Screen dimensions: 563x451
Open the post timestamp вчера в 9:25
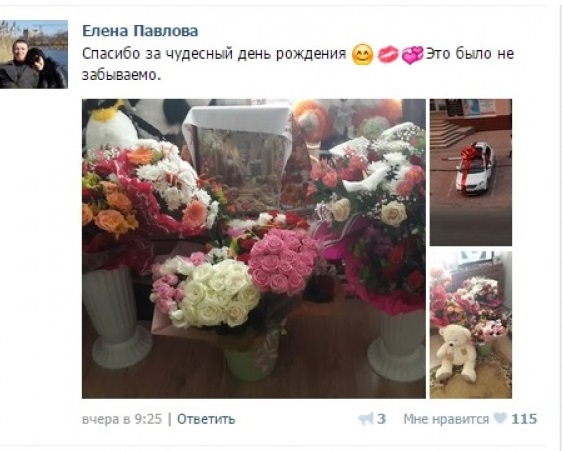pyautogui.click(x=122, y=419)
